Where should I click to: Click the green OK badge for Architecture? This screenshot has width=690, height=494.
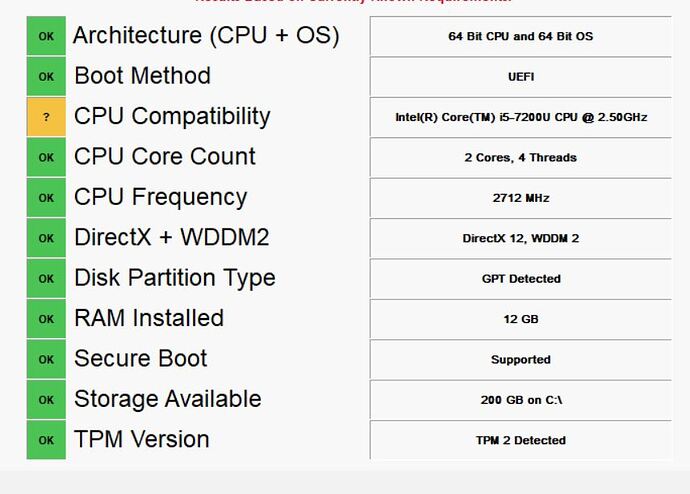click(46, 36)
